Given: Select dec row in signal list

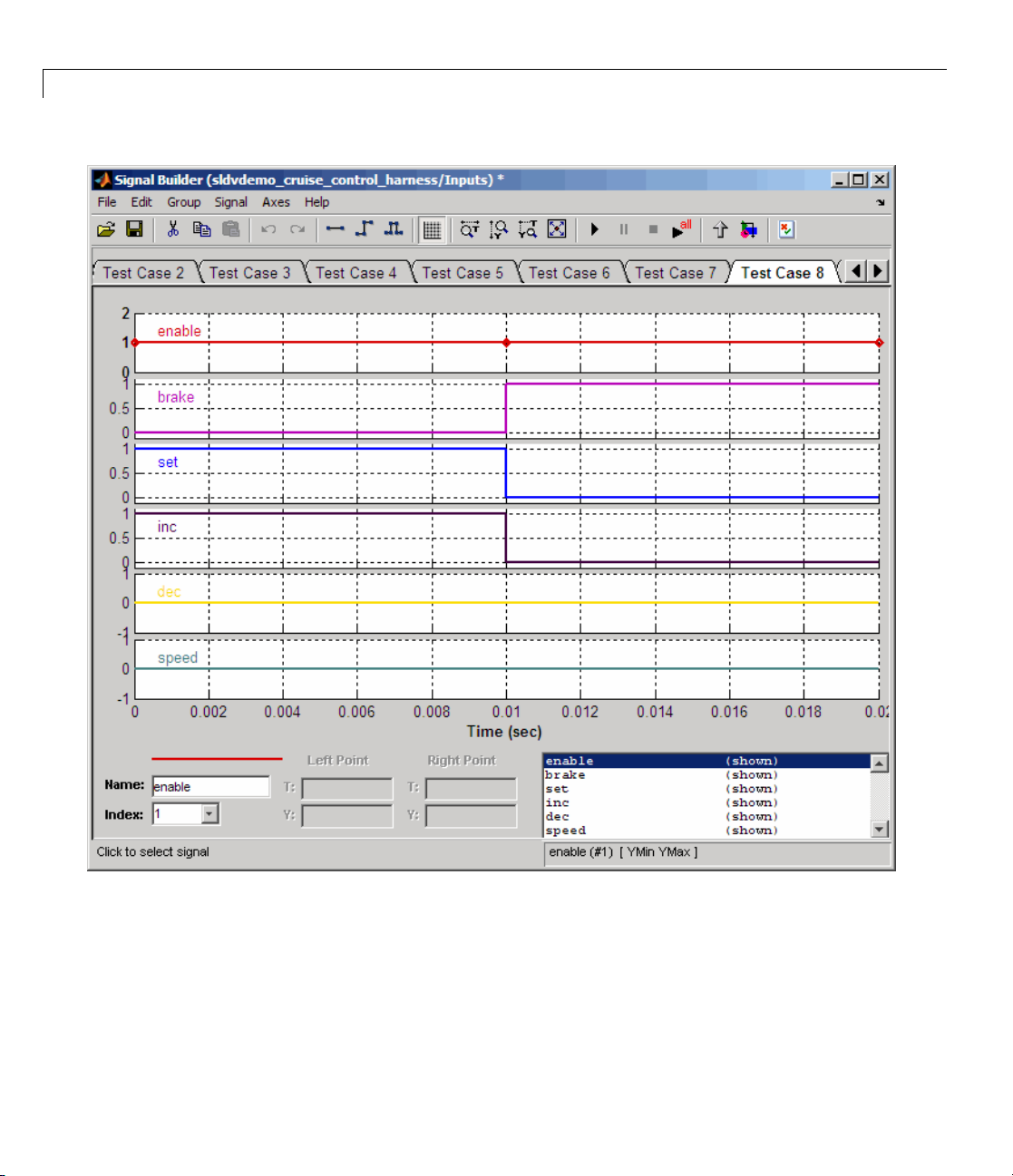Looking at the screenshot, I should [706, 817].
